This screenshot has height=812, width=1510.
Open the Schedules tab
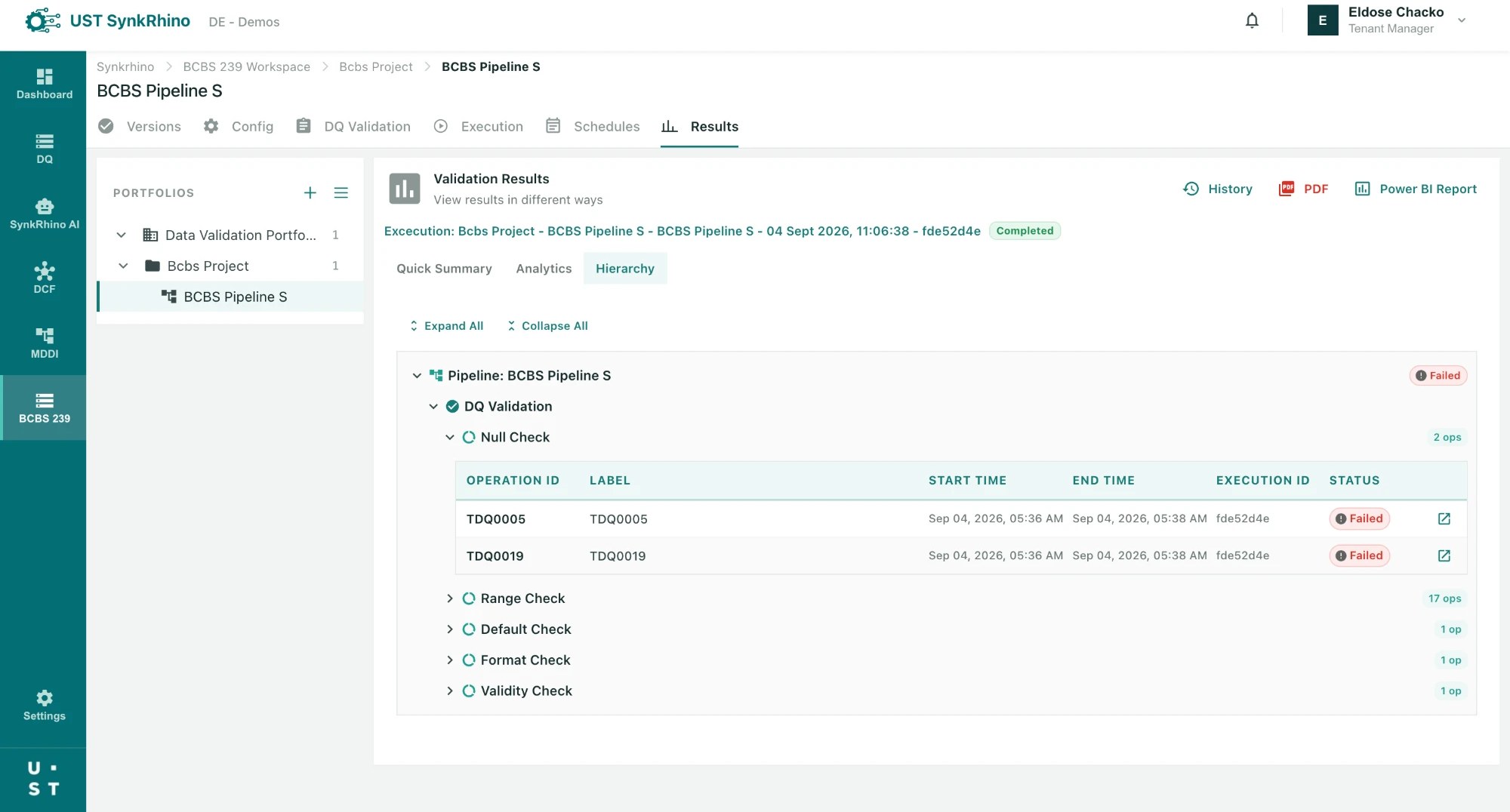(x=593, y=126)
